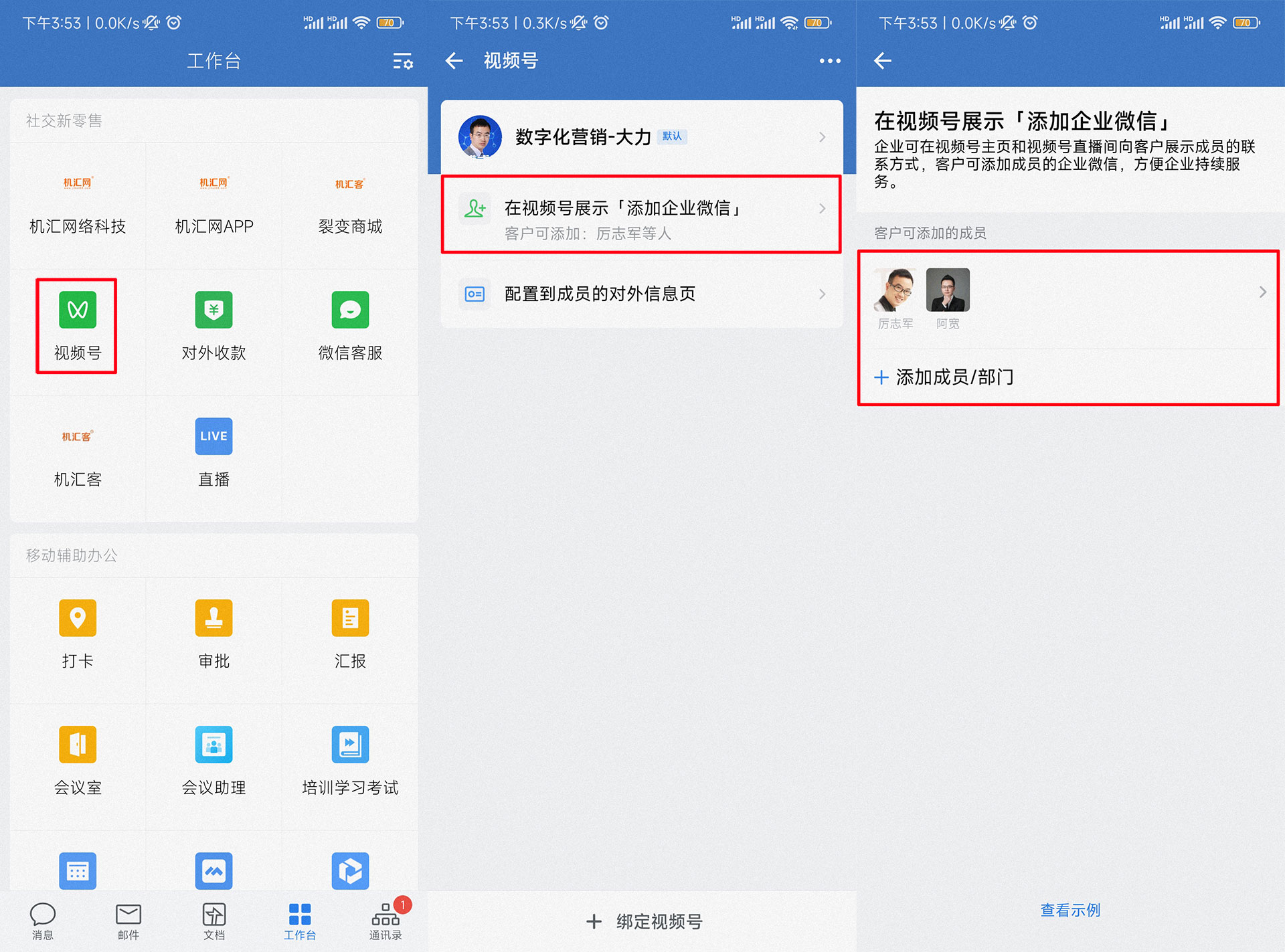Tap 阿宽 member avatar
1285x952 pixels.
point(948,290)
